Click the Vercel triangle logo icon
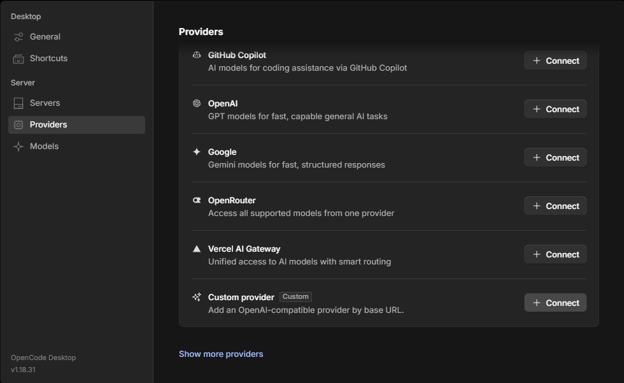 [197, 249]
